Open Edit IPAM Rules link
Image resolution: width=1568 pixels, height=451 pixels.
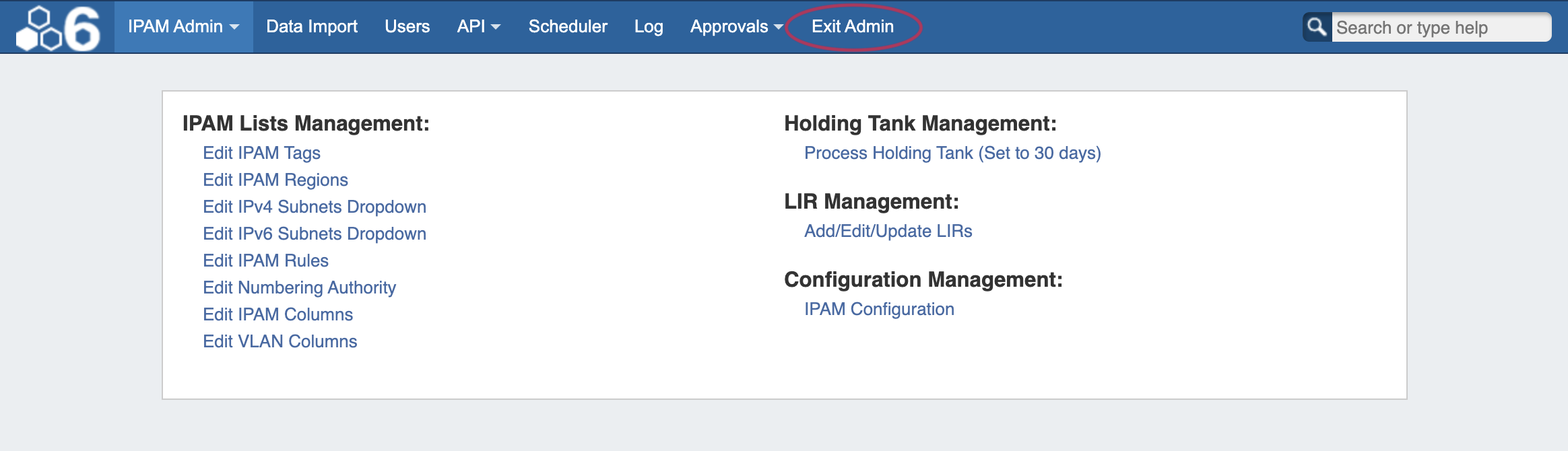click(x=265, y=261)
